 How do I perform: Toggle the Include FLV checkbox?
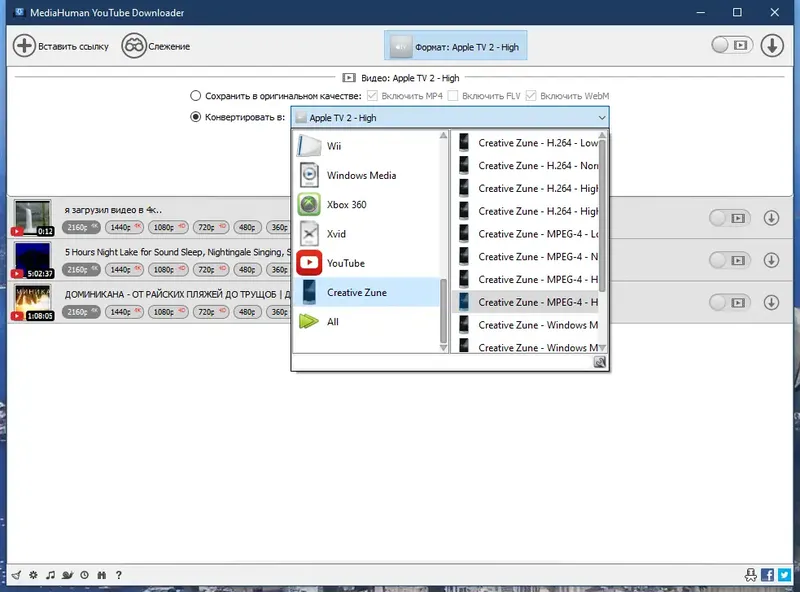[453, 95]
